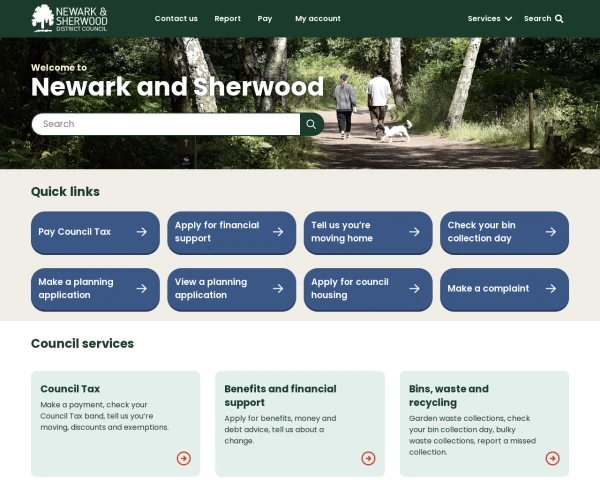Expand the Services dropdown chevron
600x480 pixels.
509,19
